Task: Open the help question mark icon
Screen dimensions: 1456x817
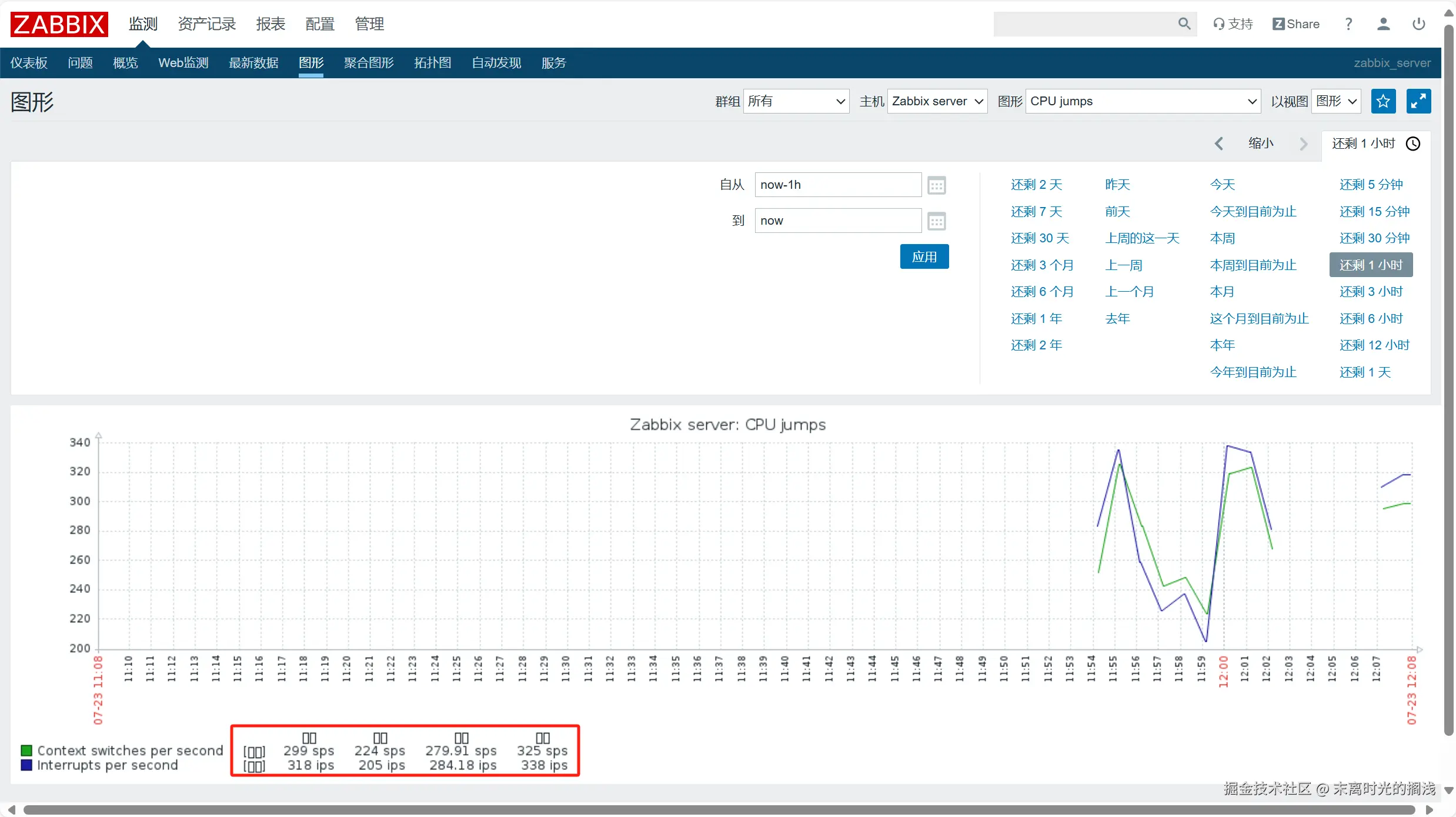Action: [1348, 24]
